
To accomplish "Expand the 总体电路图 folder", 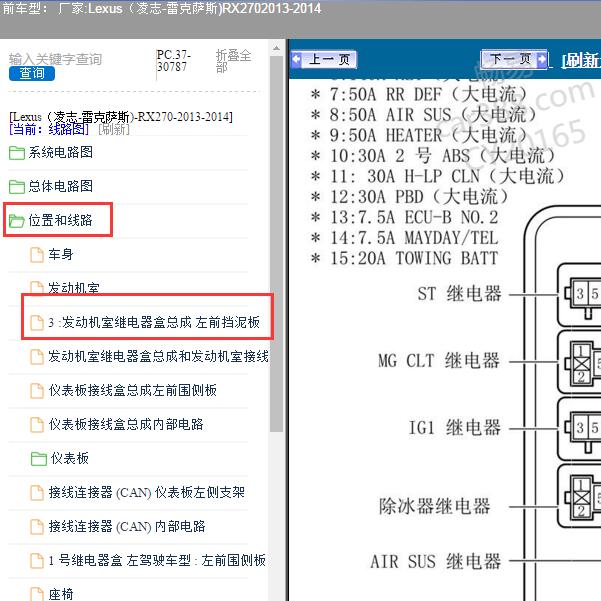I will pos(60,186).
